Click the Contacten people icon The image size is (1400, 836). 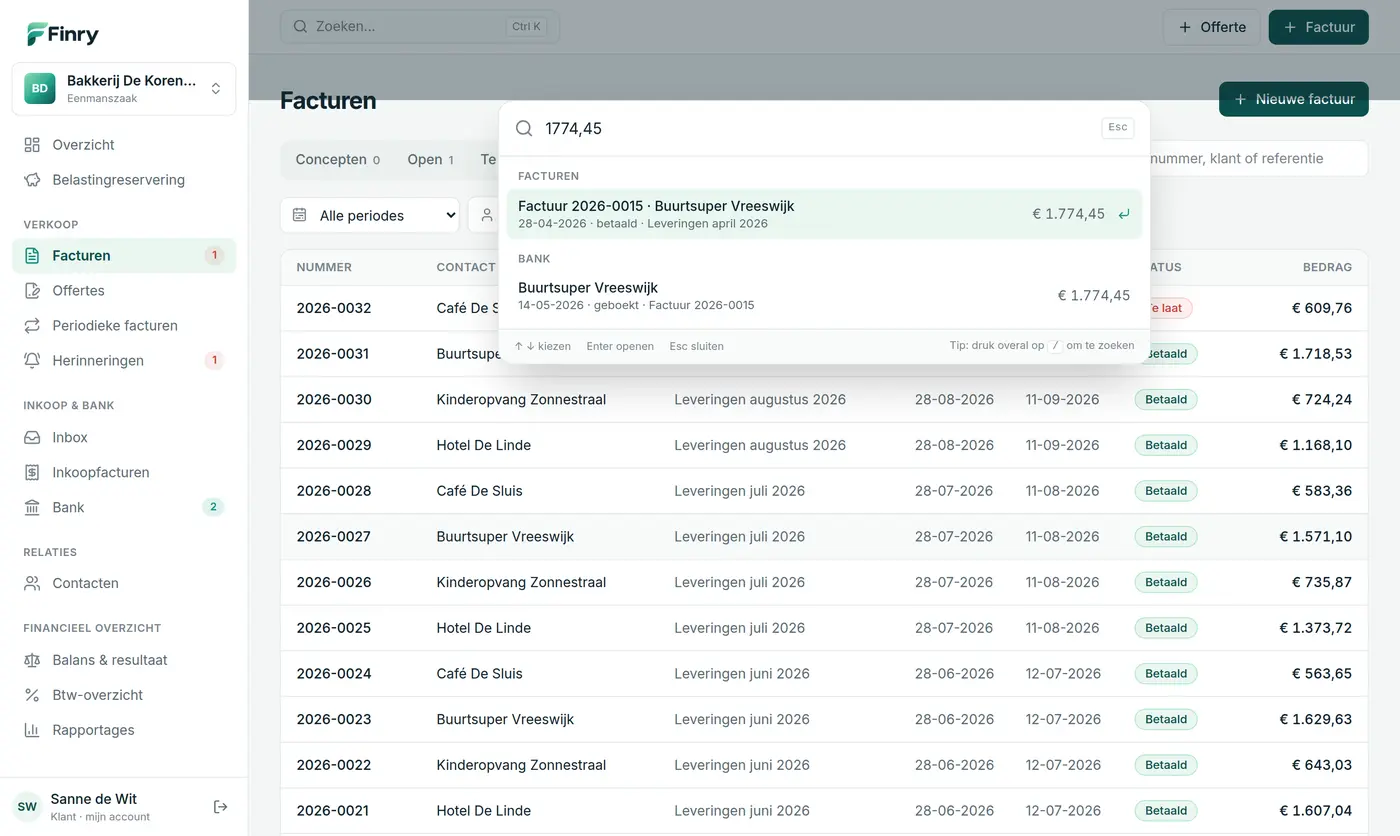click(x=32, y=584)
